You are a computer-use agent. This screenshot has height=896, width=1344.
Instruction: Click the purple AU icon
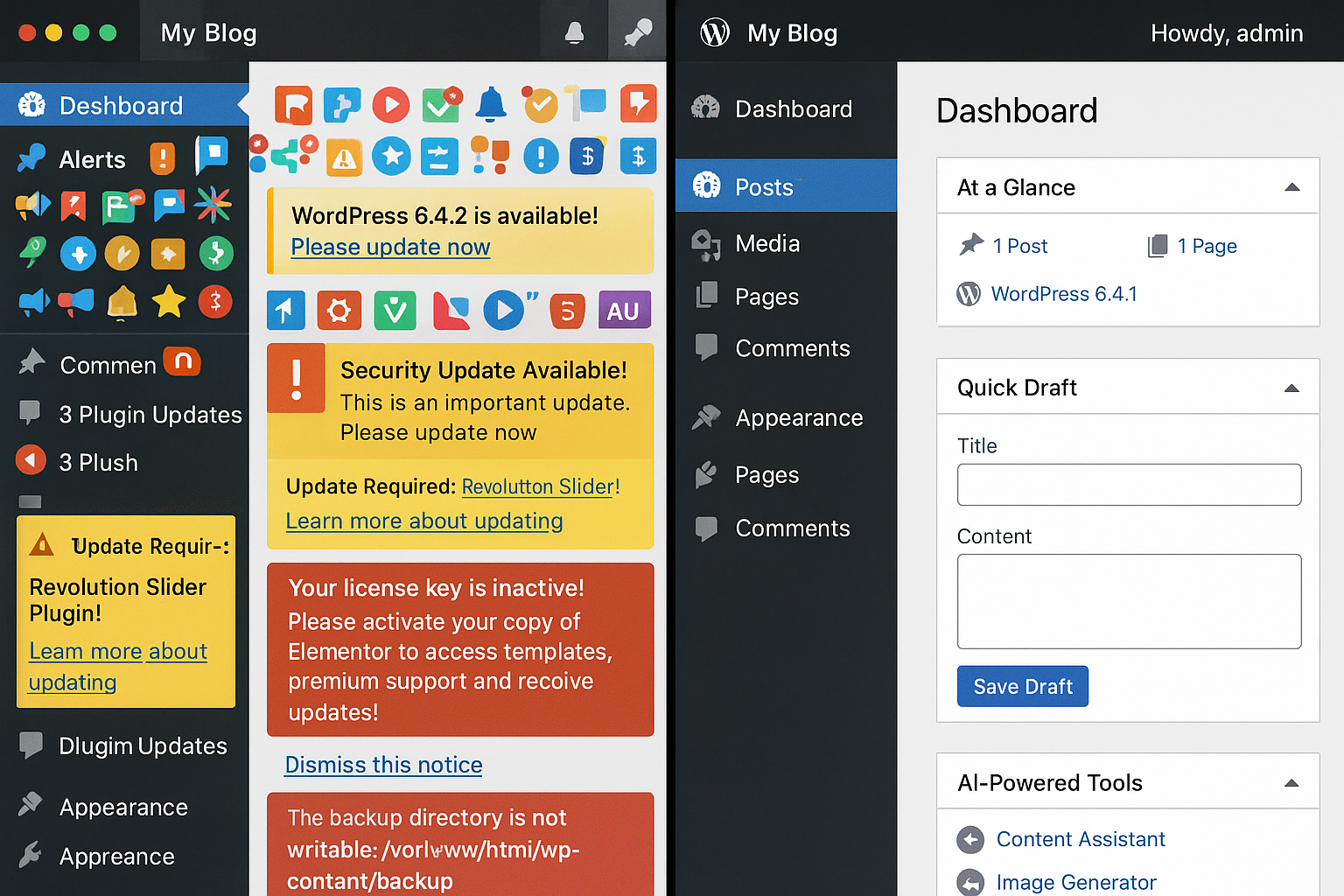coord(624,310)
